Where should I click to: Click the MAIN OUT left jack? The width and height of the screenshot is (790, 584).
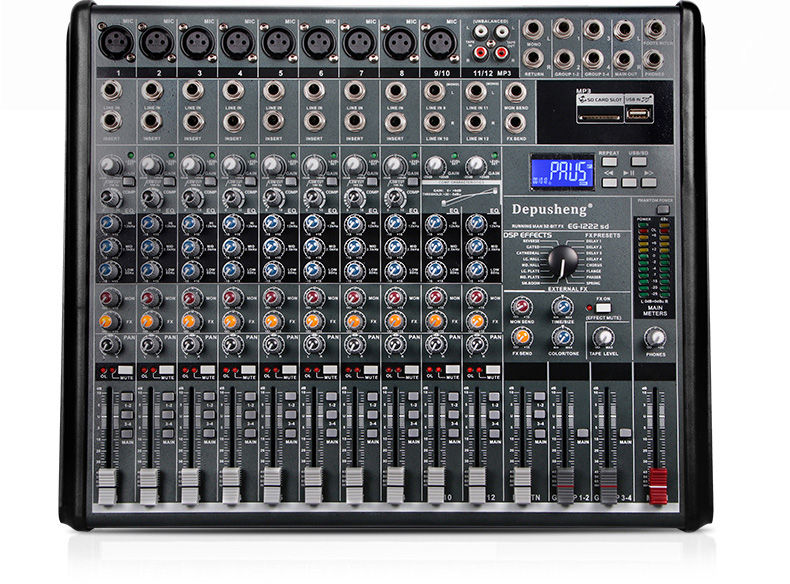624,29
